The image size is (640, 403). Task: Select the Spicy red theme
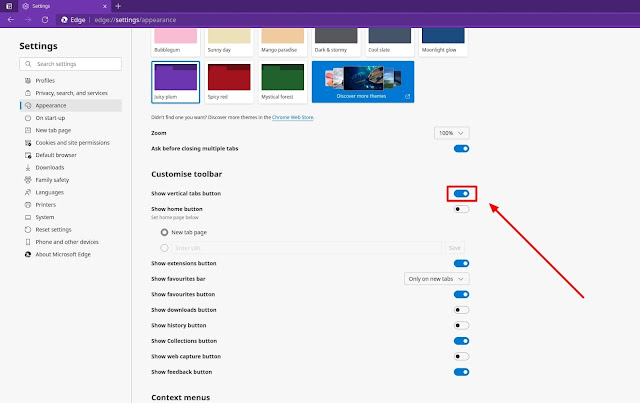tap(229, 82)
